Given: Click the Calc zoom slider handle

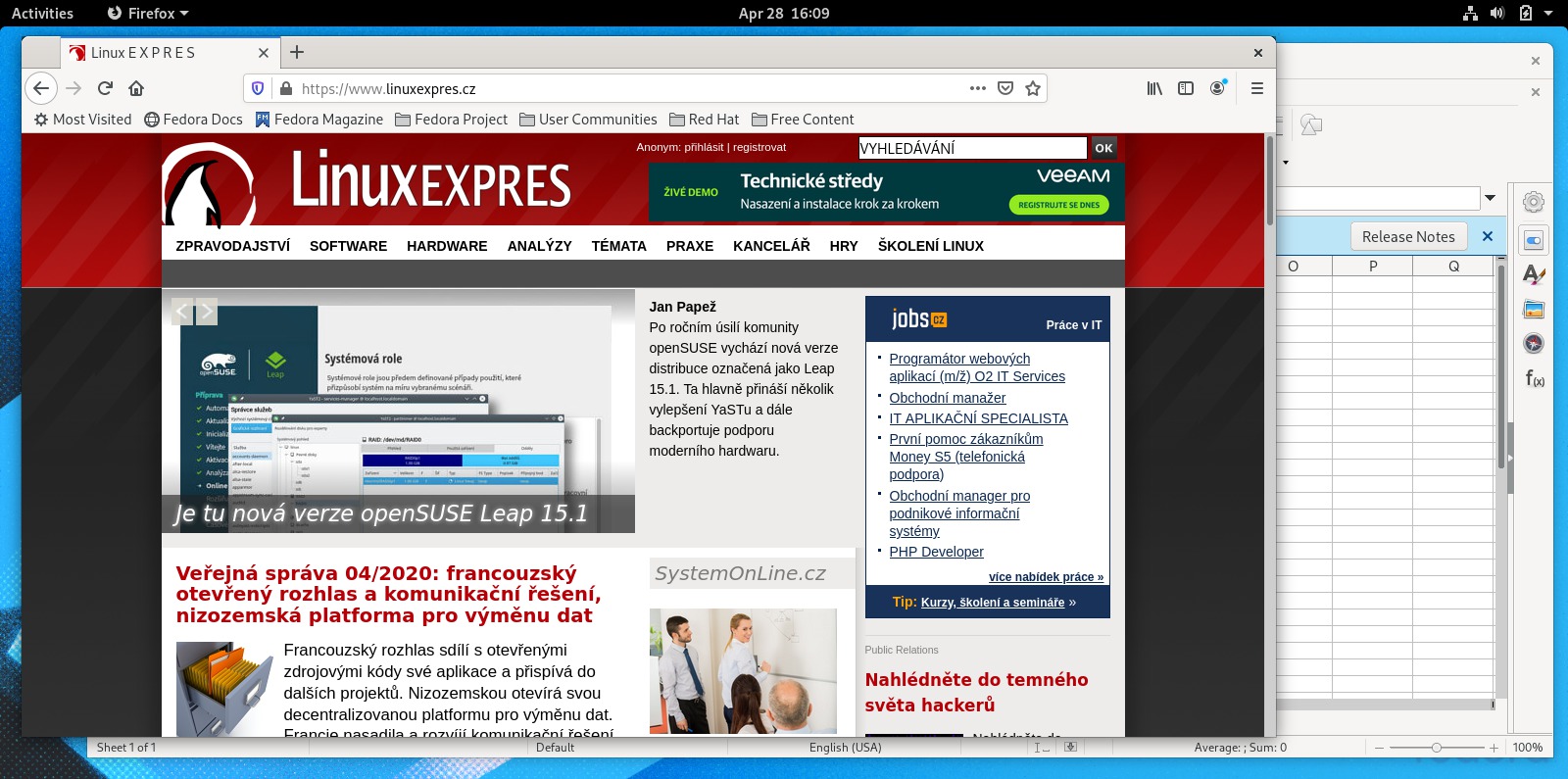Looking at the screenshot, I should pyautogui.click(x=1436, y=748).
